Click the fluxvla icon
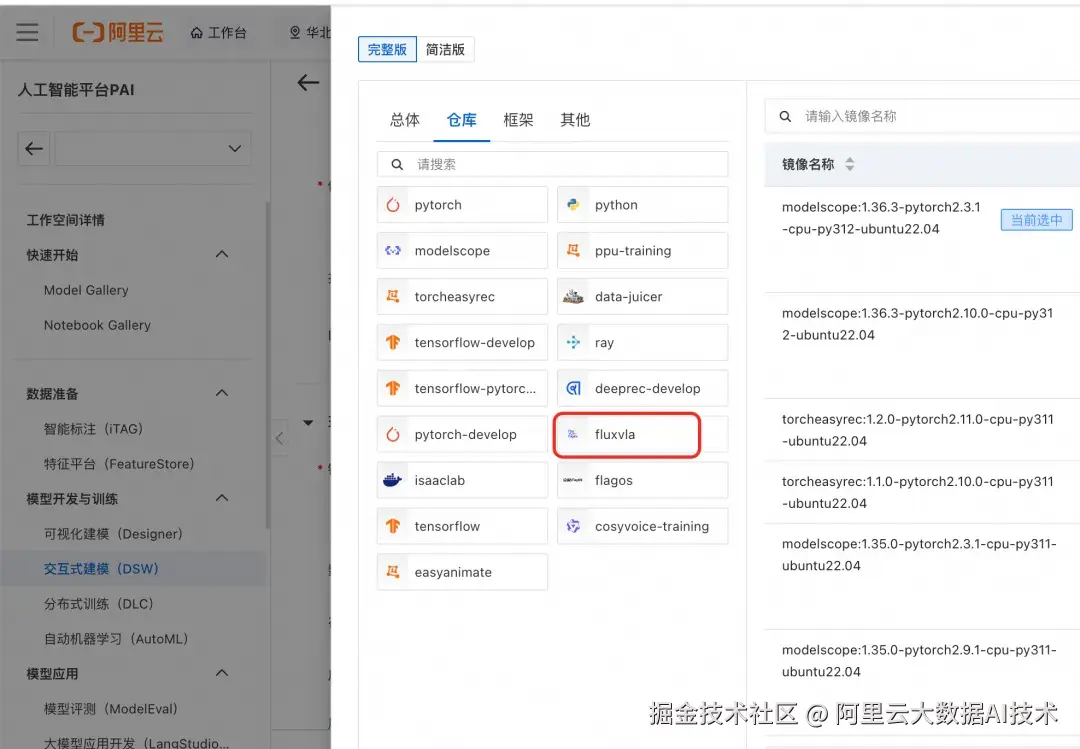The image size is (1080, 749). pos(572,434)
